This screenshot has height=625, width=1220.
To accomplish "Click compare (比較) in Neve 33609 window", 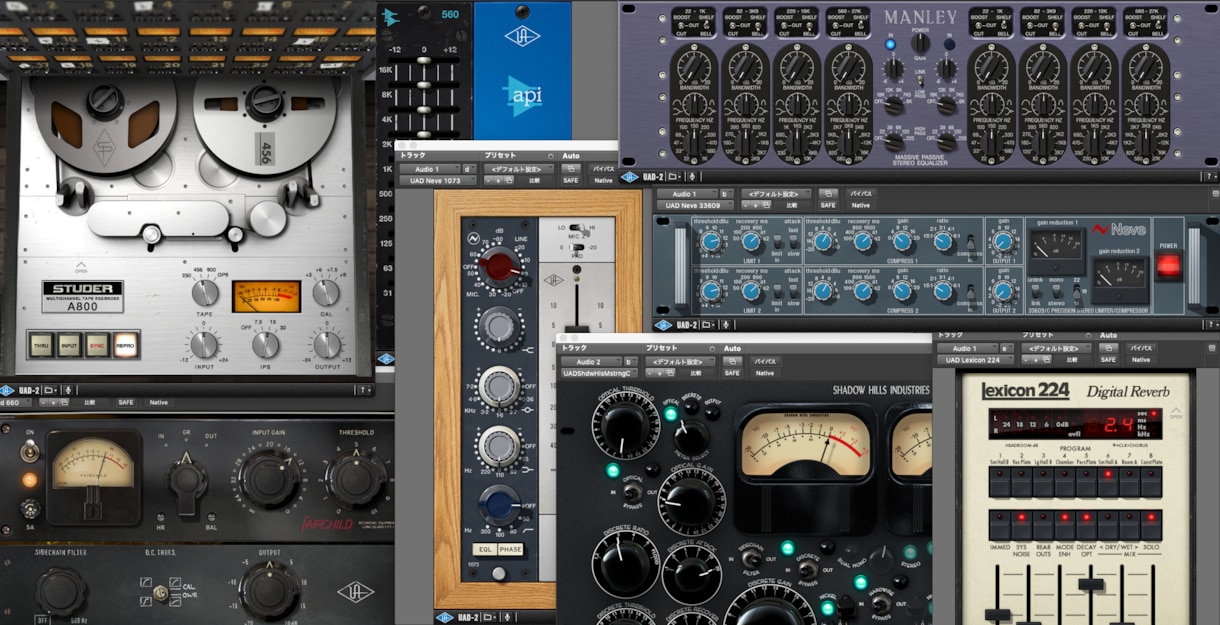I will pos(790,205).
